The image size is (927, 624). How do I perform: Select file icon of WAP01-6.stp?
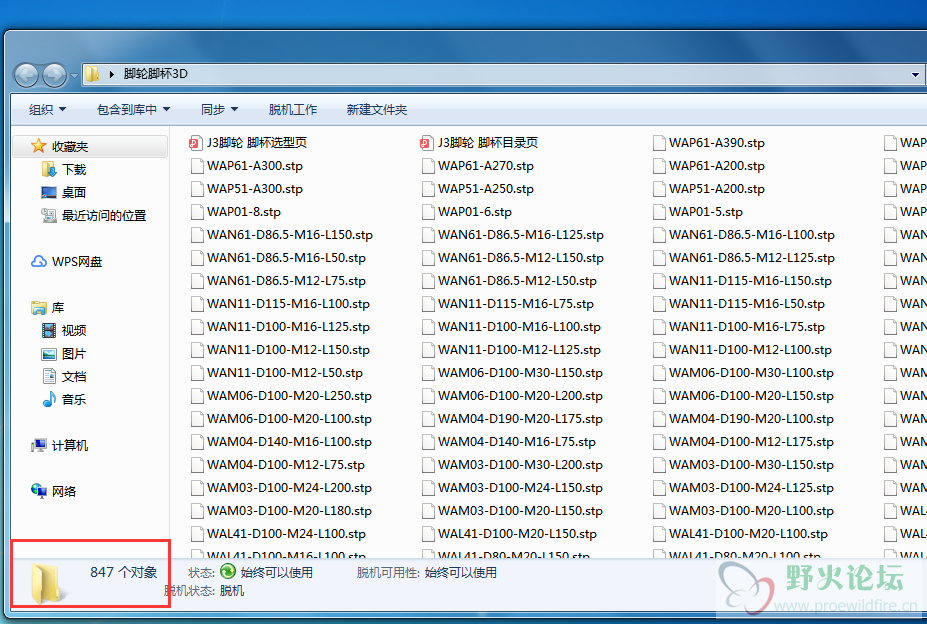pos(428,212)
